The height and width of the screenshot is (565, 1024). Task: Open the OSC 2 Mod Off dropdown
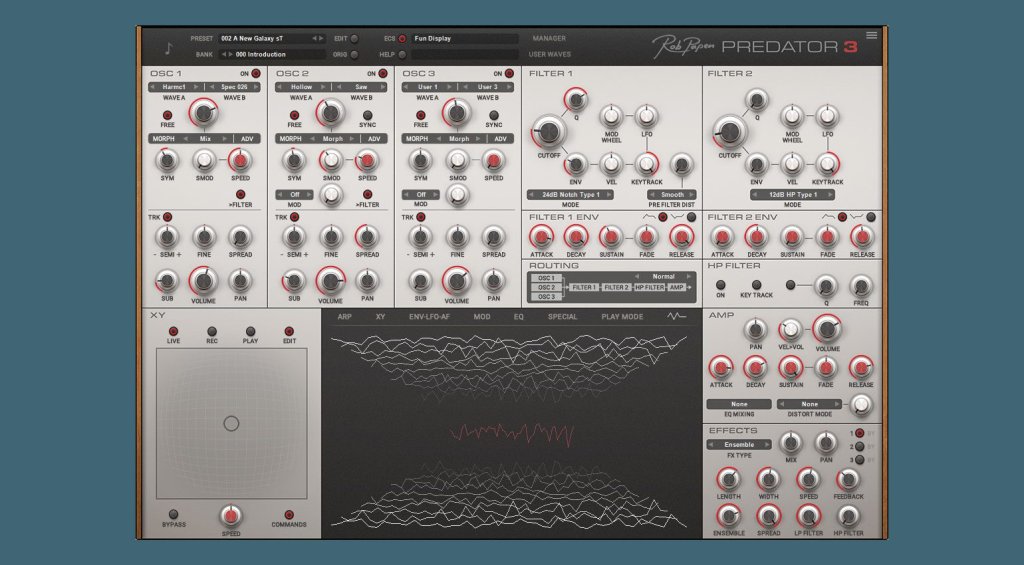tap(295, 195)
